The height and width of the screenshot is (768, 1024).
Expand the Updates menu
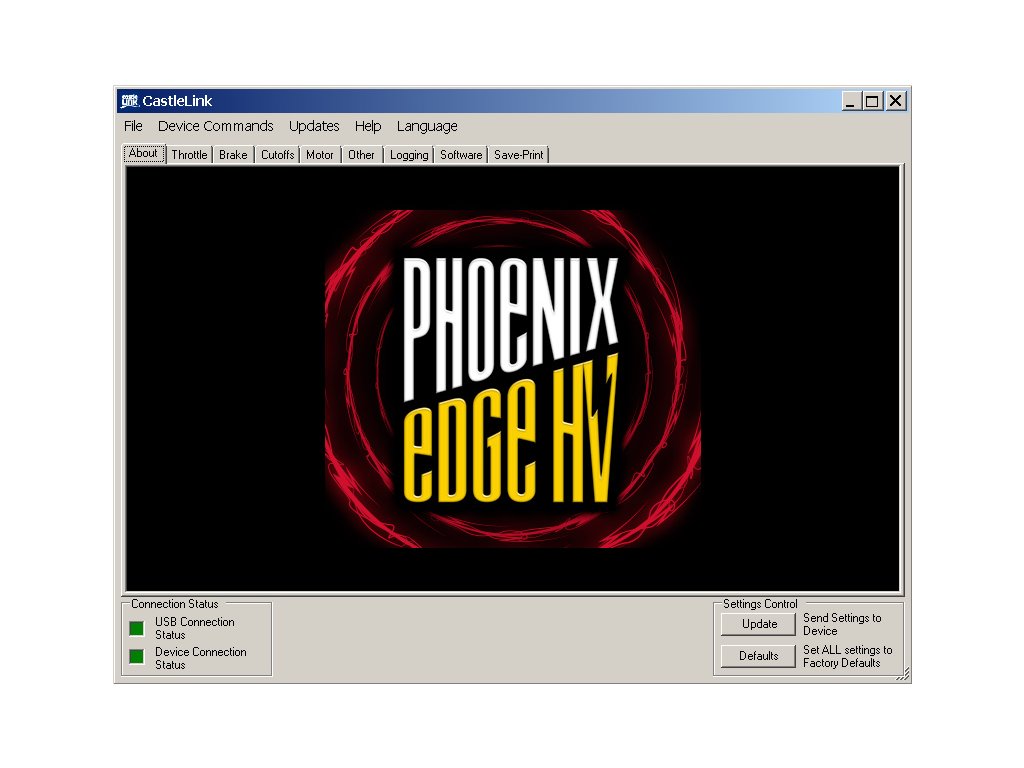[314, 126]
